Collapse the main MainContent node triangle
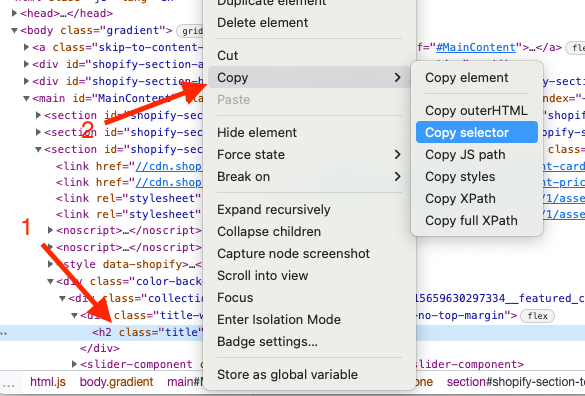Viewport: 585px width, 396px height. click(x=26, y=99)
